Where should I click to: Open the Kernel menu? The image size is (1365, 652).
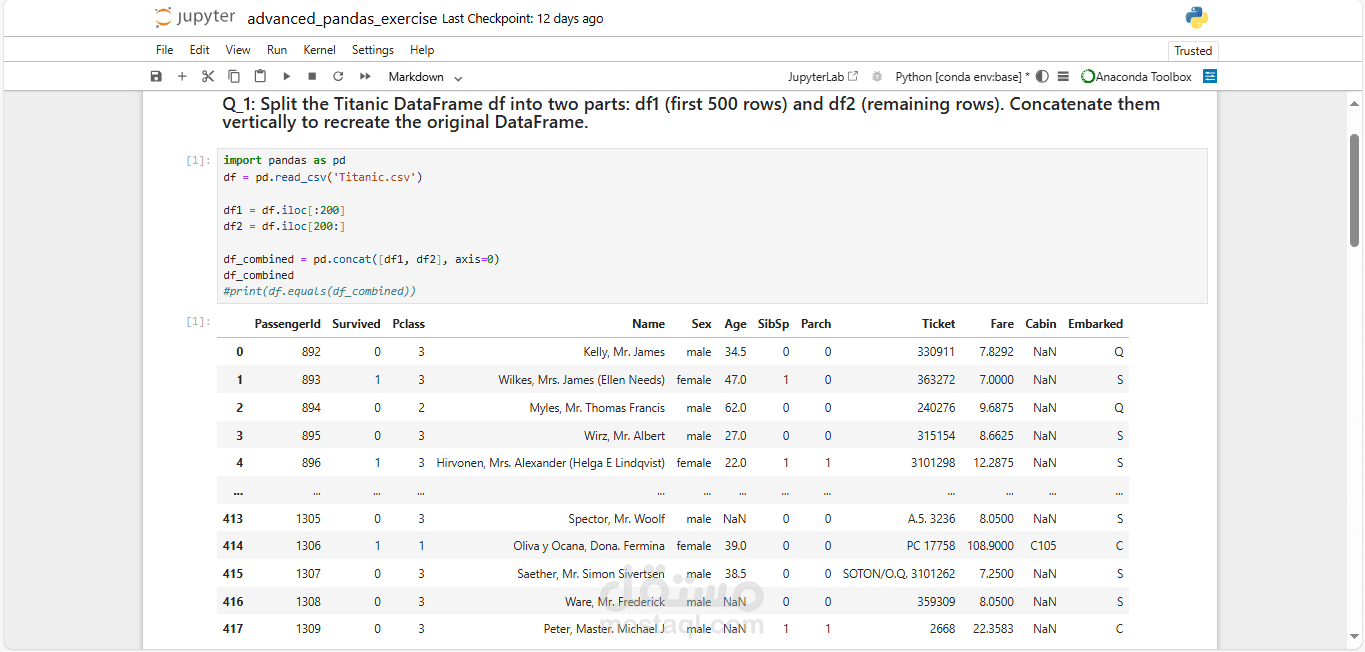click(320, 50)
